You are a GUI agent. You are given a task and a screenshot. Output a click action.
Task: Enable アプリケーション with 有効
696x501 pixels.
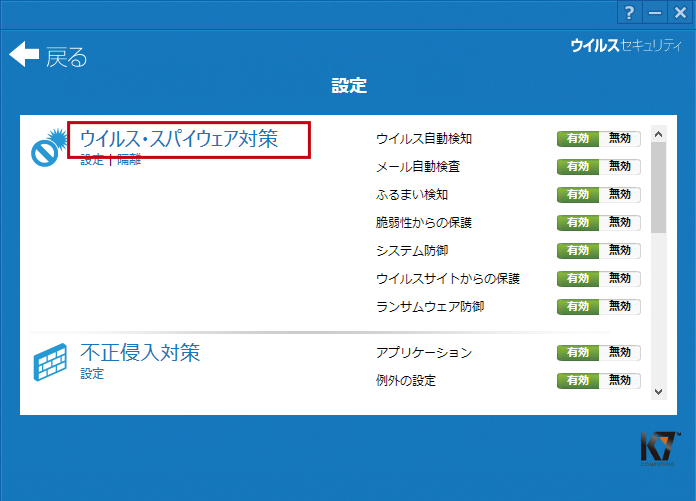pos(578,352)
